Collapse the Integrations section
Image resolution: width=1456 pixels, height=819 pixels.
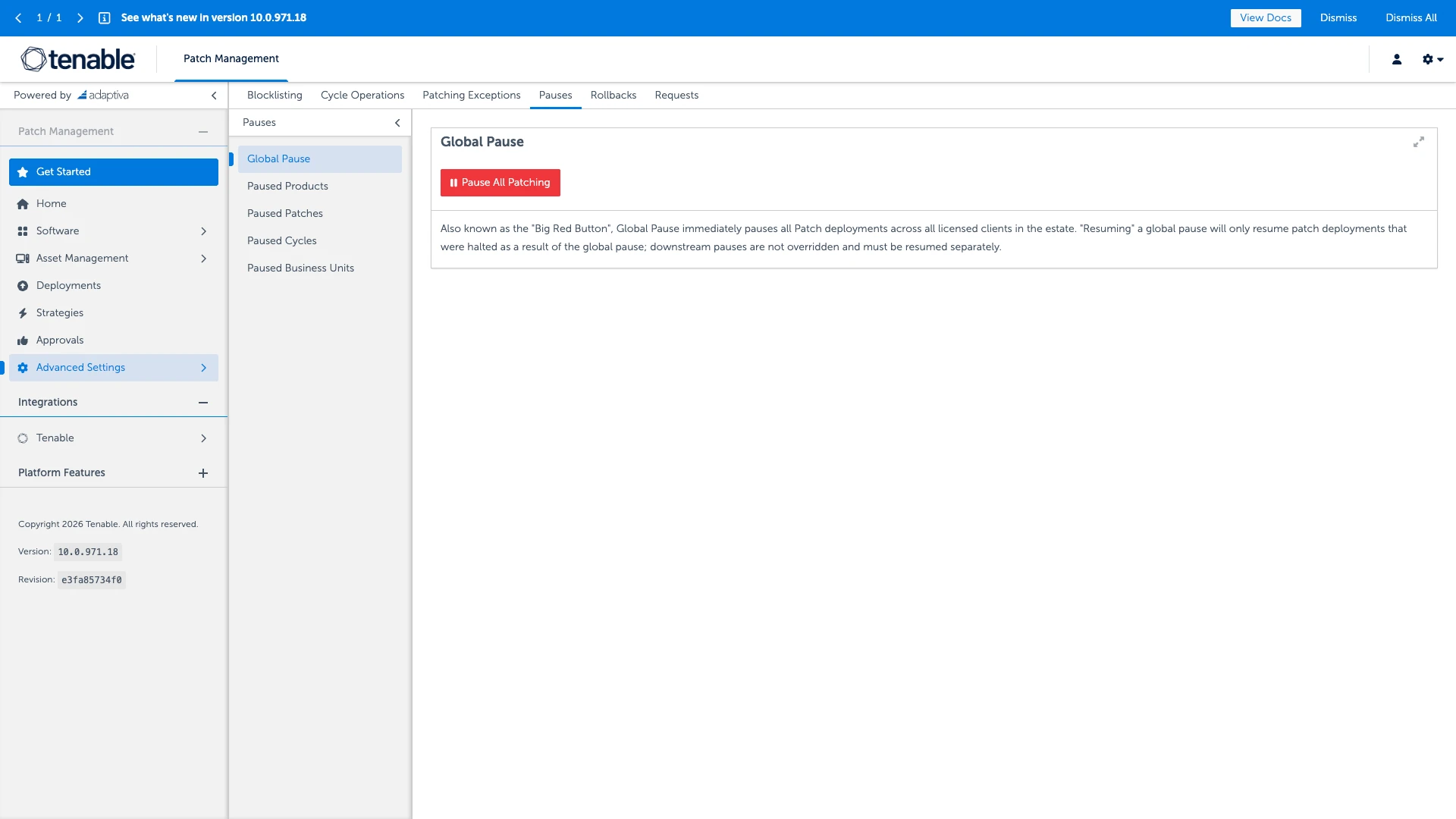tap(203, 403)
